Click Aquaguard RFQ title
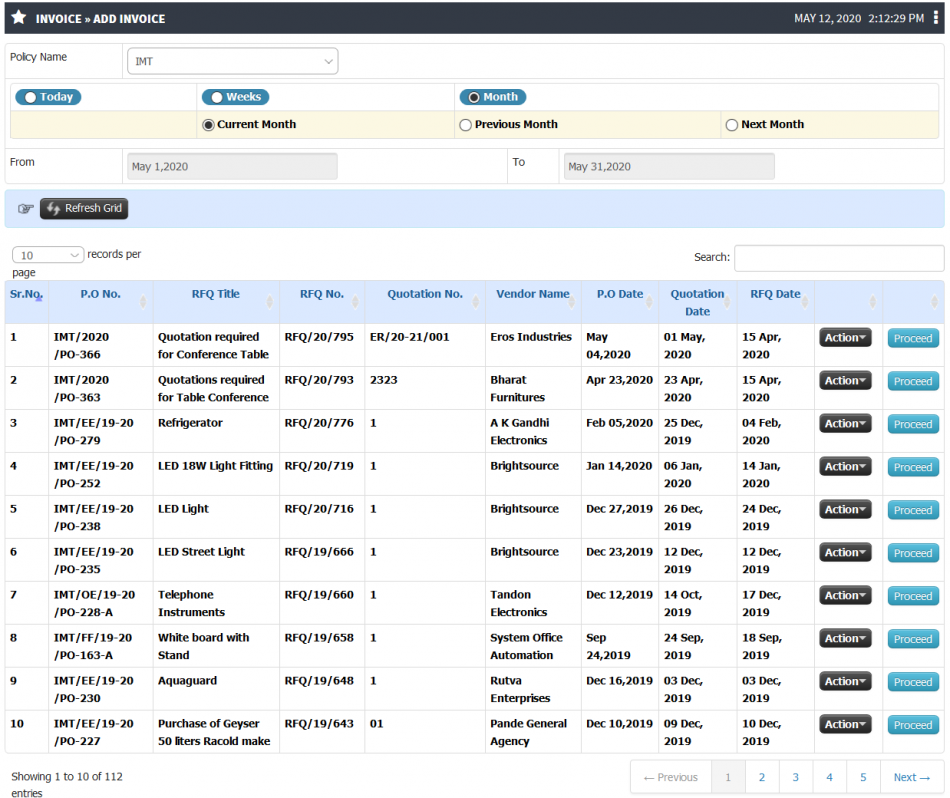 pos(187,681)
